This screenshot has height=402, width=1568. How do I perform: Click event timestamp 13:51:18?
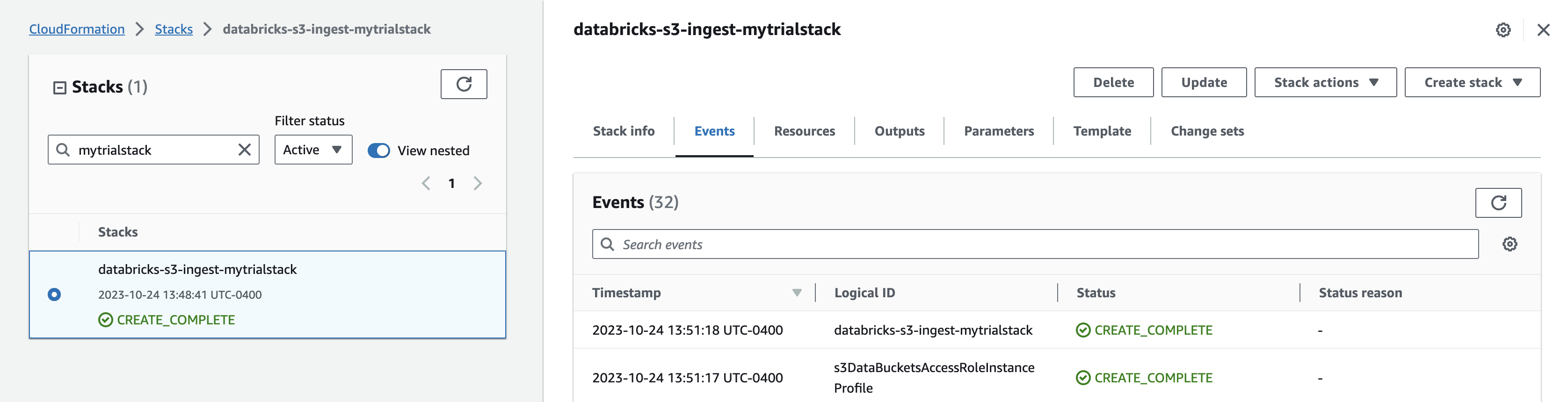point(687,330)
